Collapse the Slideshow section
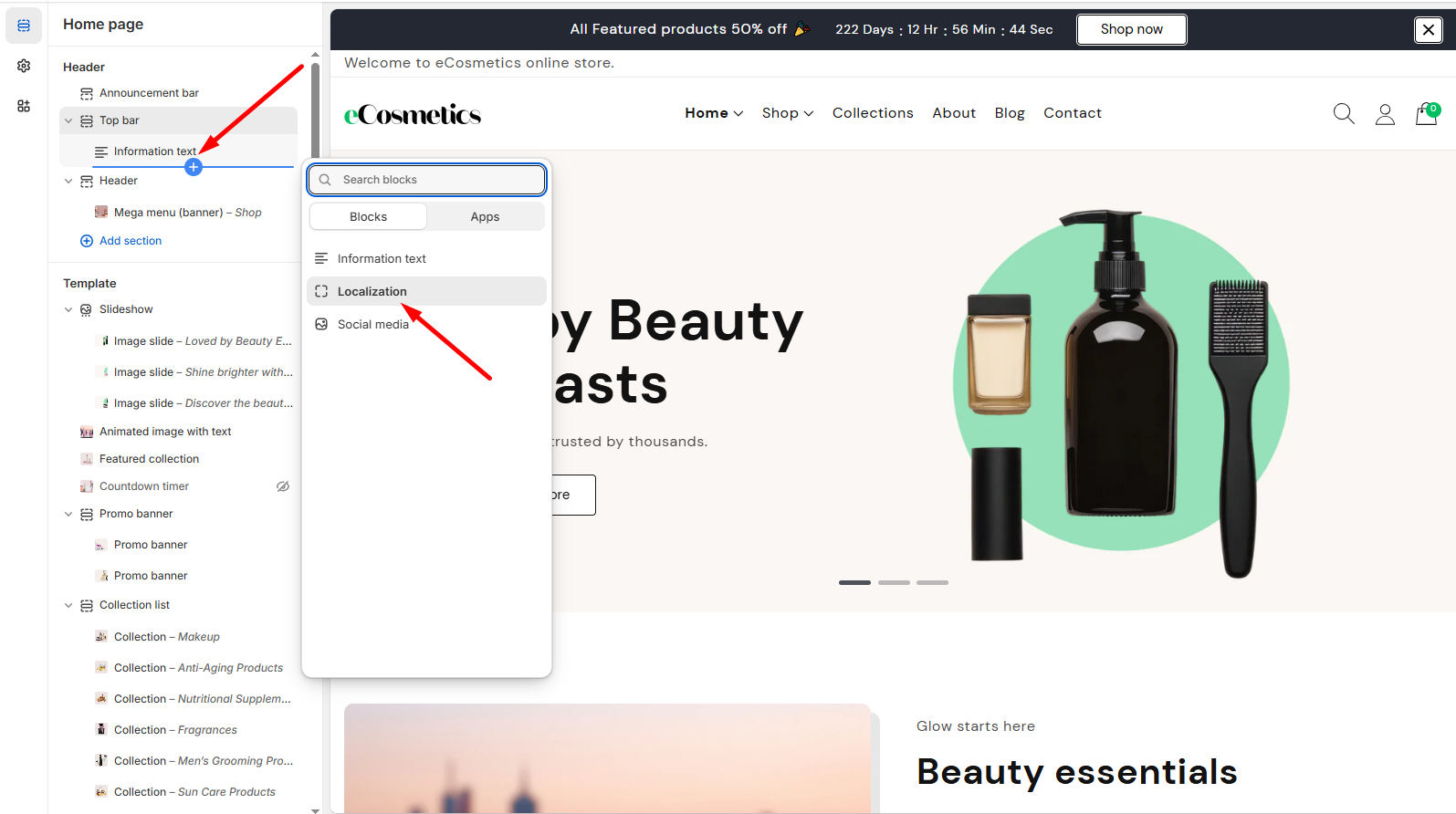This screenshot has height=814, width=1456. [68, 309]
